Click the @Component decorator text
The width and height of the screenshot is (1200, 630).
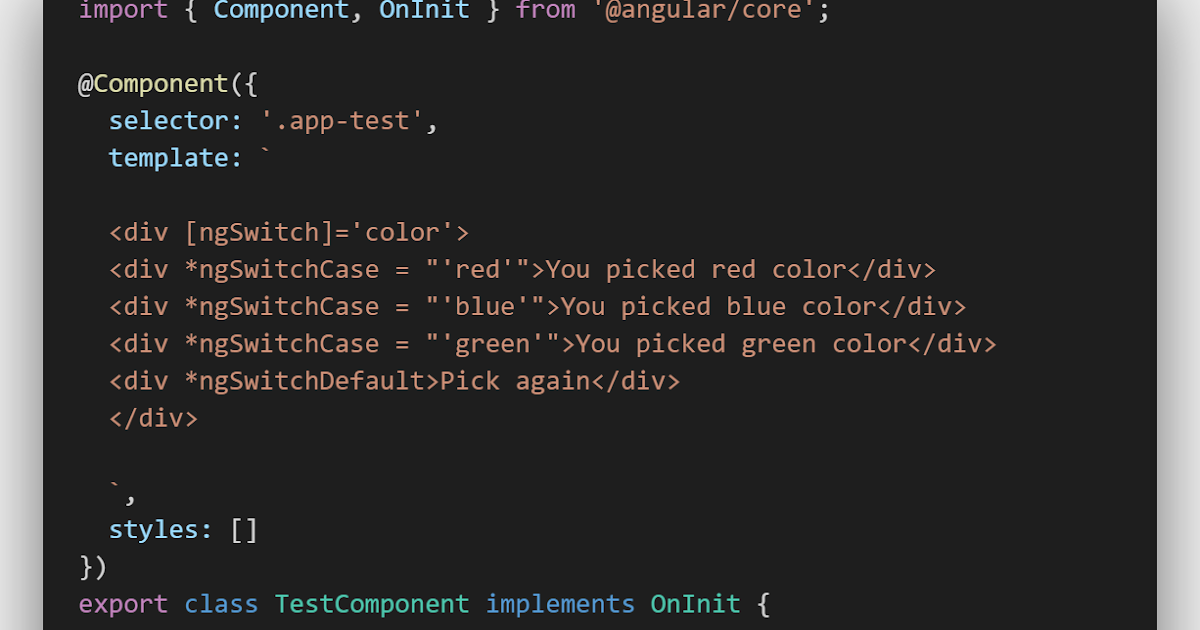point(154,84)
